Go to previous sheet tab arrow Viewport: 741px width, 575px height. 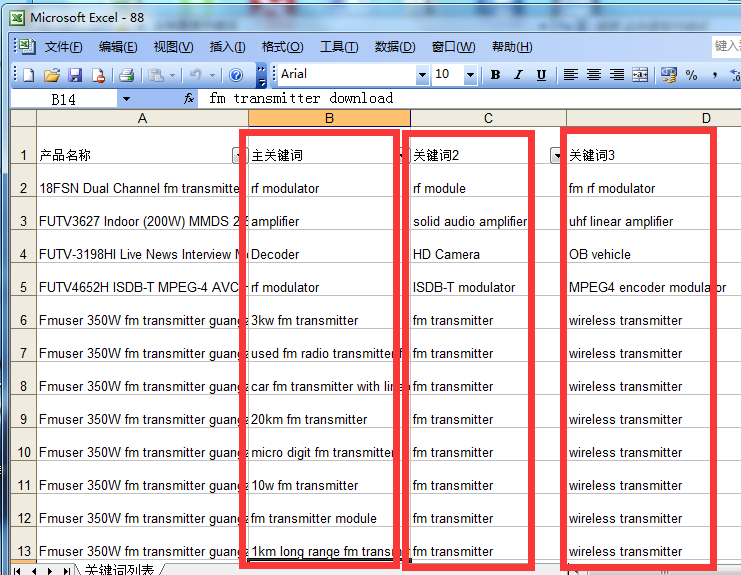point(34,571)
